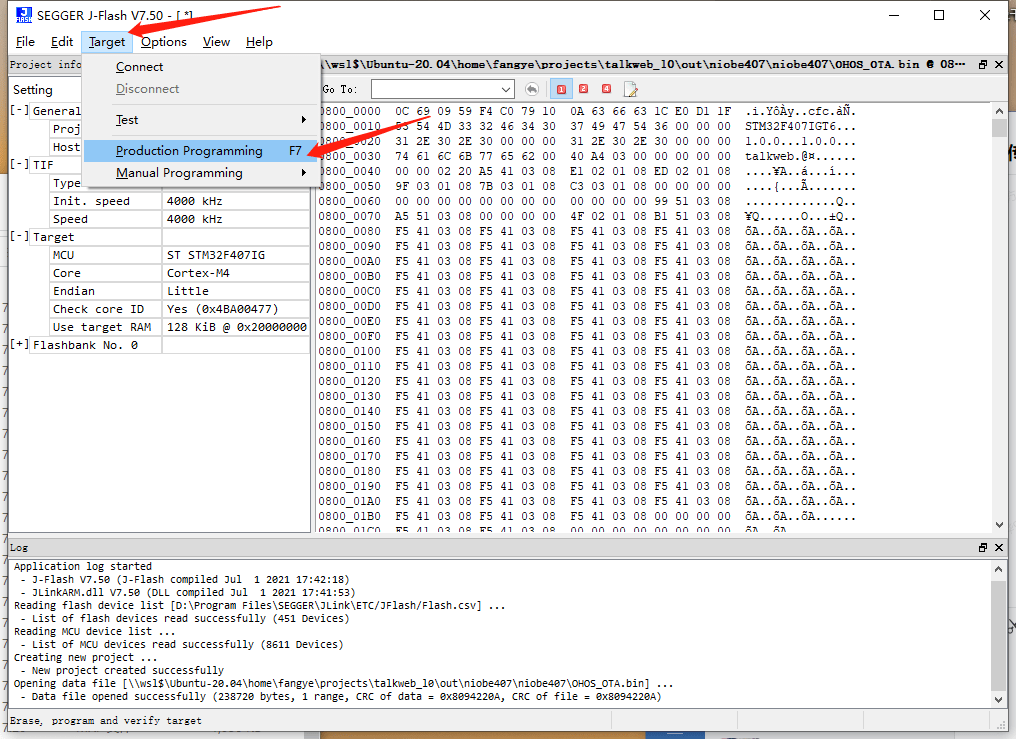
Task: Click log line 'New project created successfully'
Action: pos(128,670)
